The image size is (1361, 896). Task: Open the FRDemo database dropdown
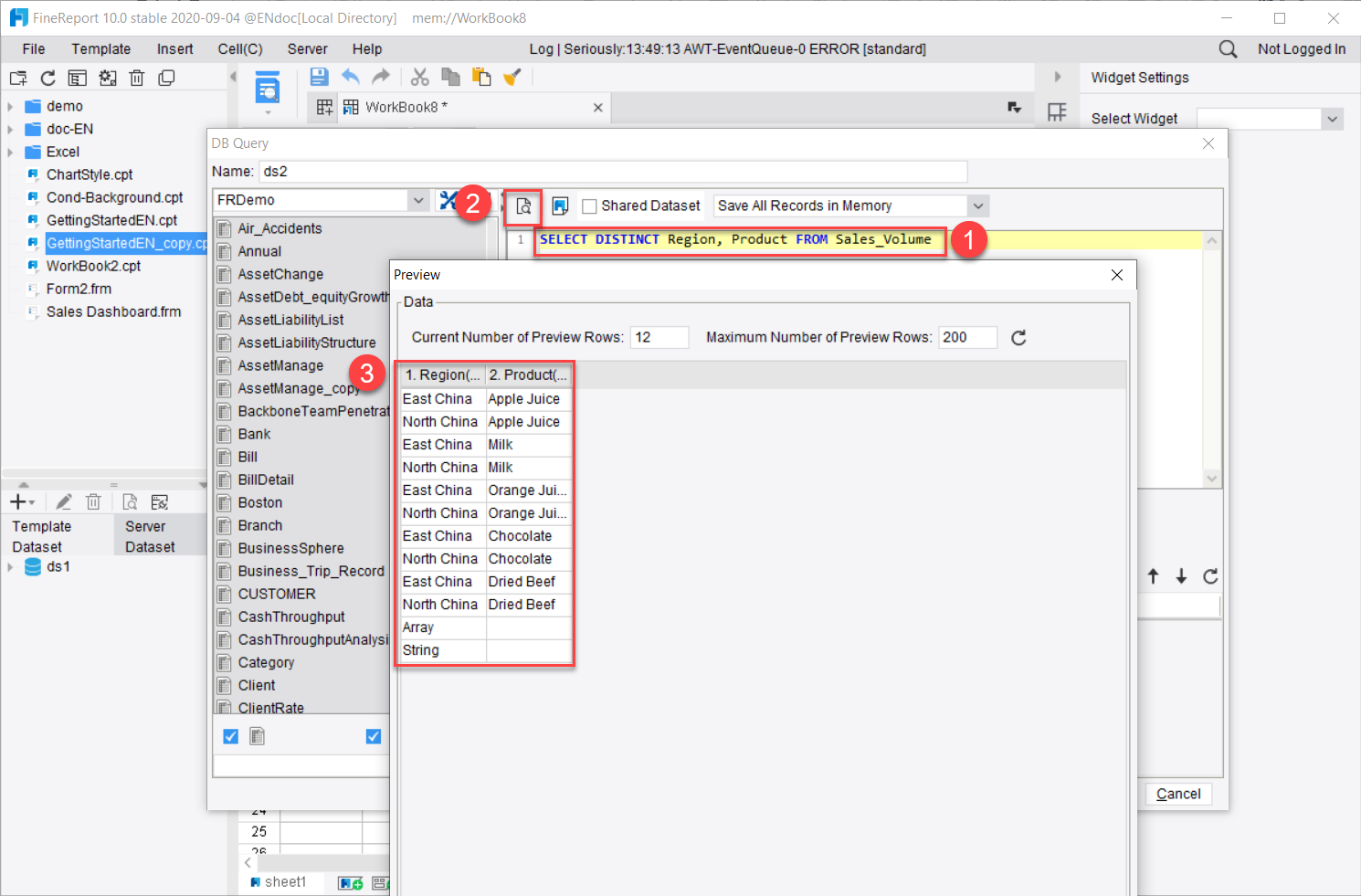click(417, 199)
